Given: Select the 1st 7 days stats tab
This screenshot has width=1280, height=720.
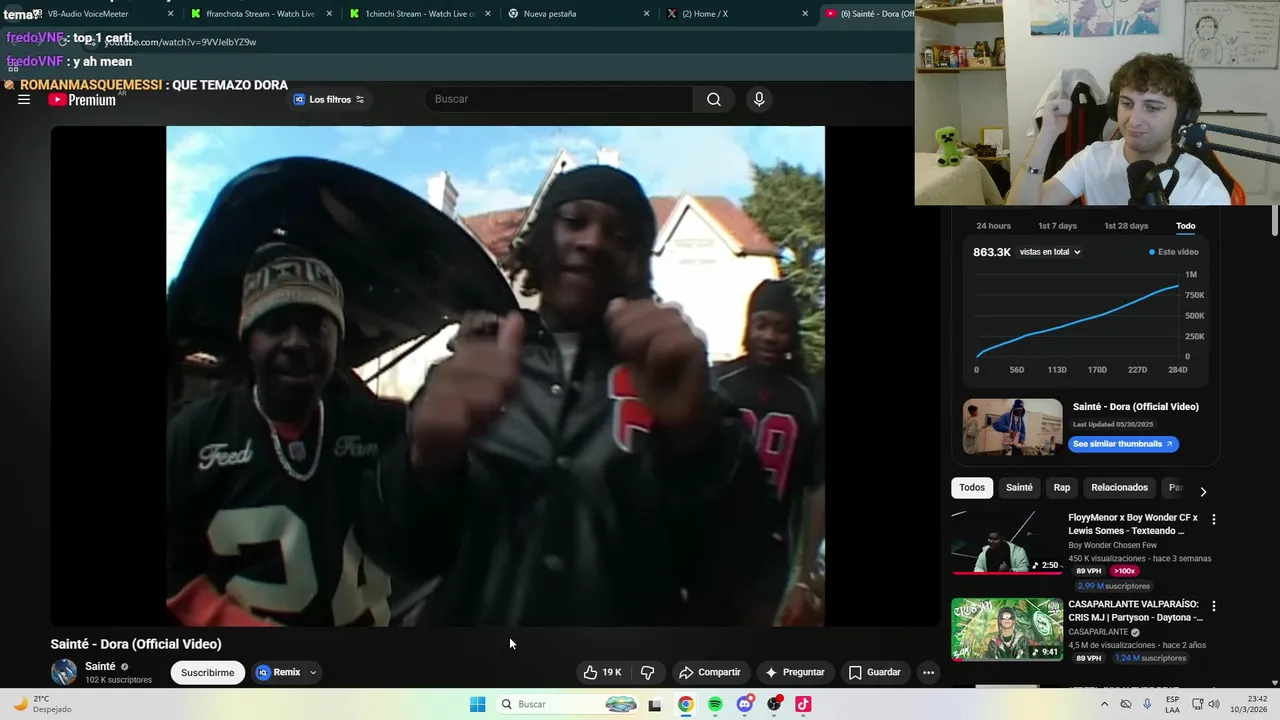Looking at the screenshot, I should pos(1057,226).
